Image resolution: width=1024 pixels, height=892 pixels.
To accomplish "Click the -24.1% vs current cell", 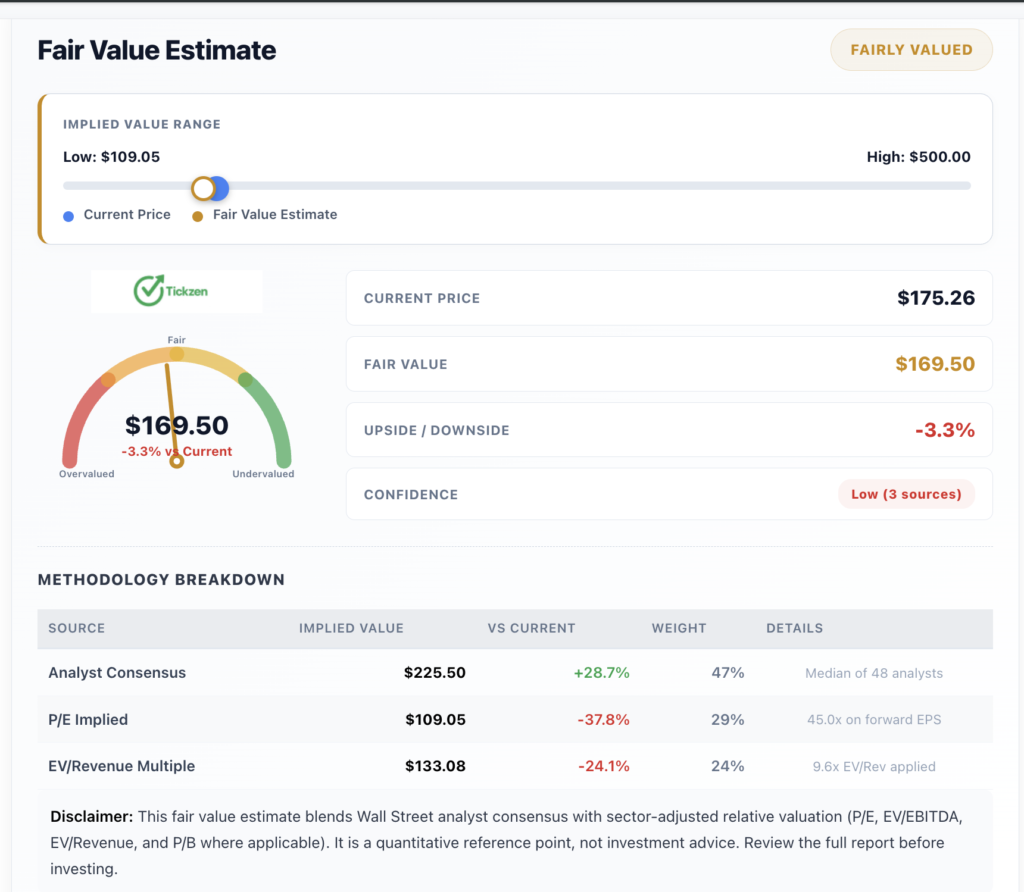I will click(x=604, y=766).
